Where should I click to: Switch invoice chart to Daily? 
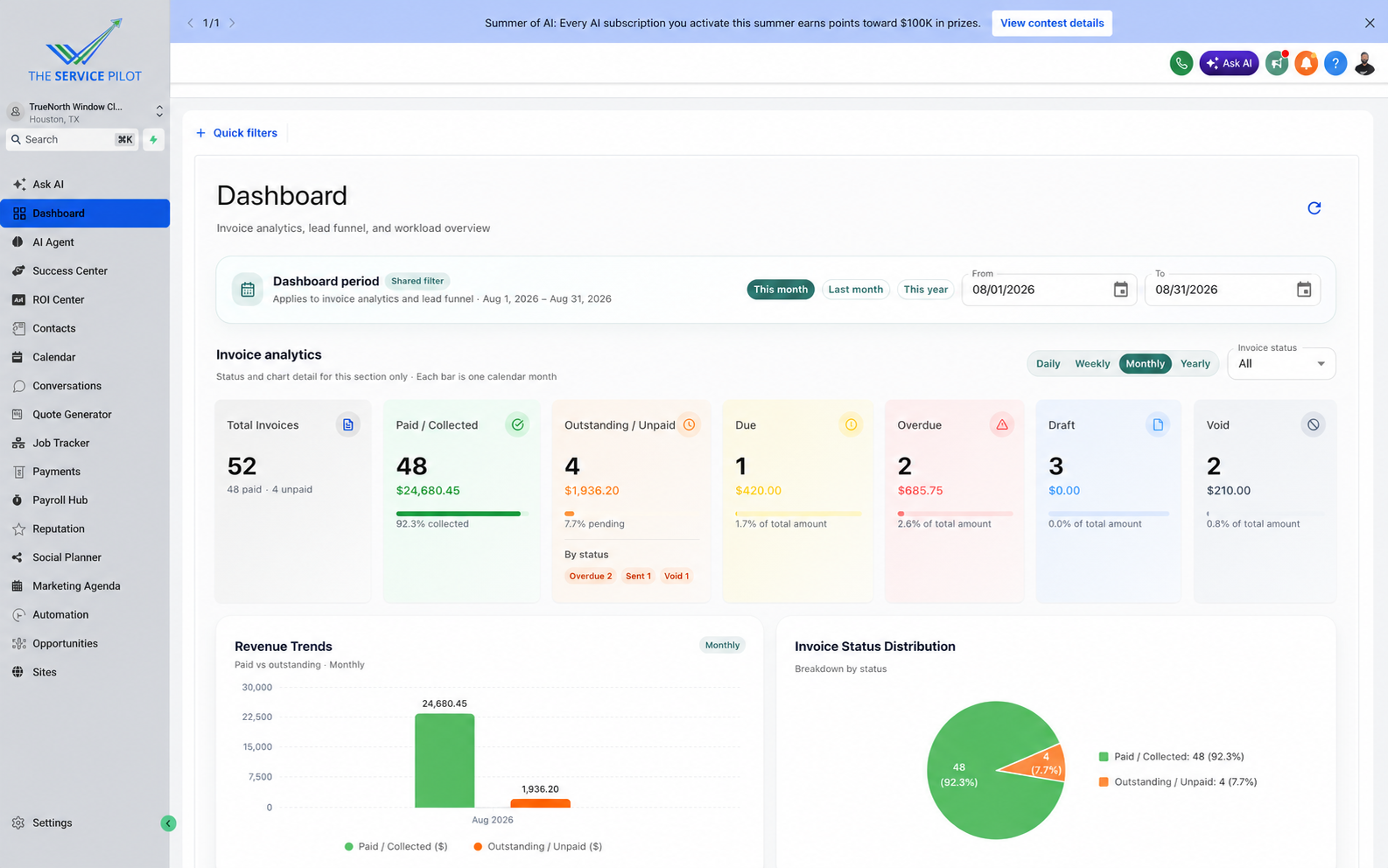pos(1048,364)
